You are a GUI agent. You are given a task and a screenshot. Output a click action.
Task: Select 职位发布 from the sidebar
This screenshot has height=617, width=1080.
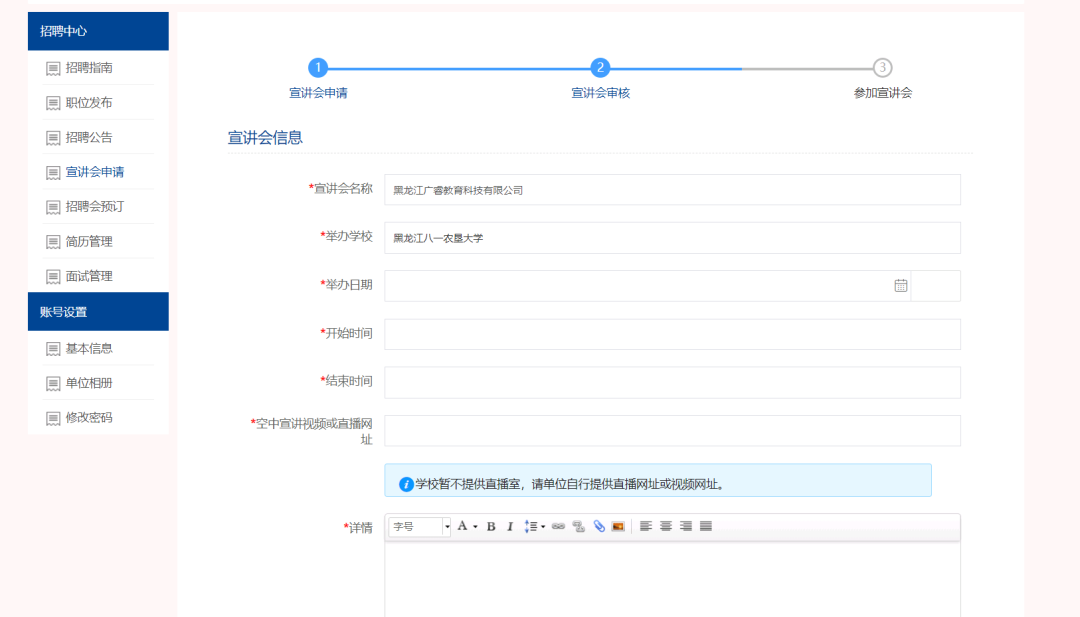coord(89,103)
